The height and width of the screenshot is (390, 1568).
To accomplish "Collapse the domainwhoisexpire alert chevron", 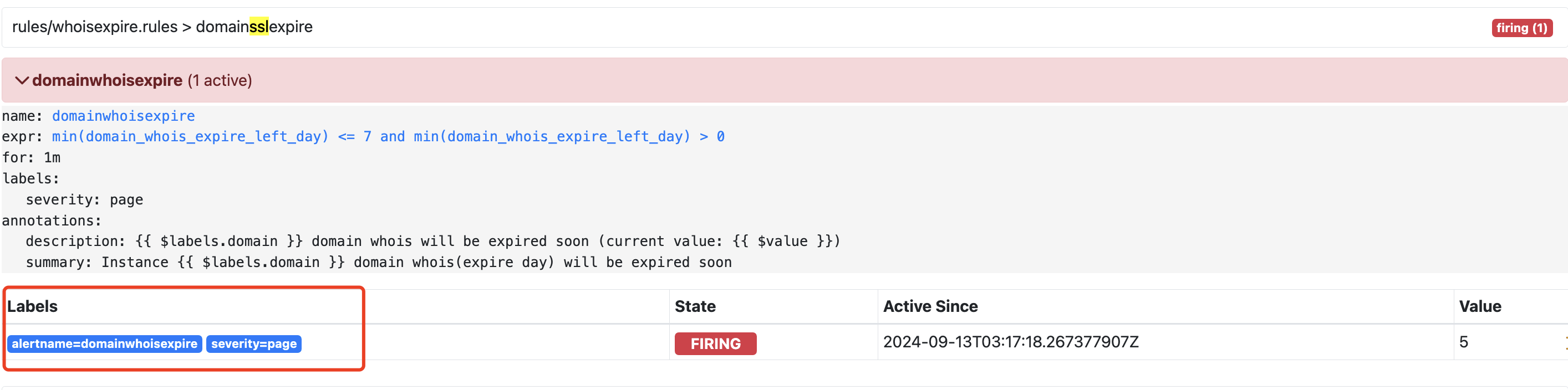I will coord(22,80).
